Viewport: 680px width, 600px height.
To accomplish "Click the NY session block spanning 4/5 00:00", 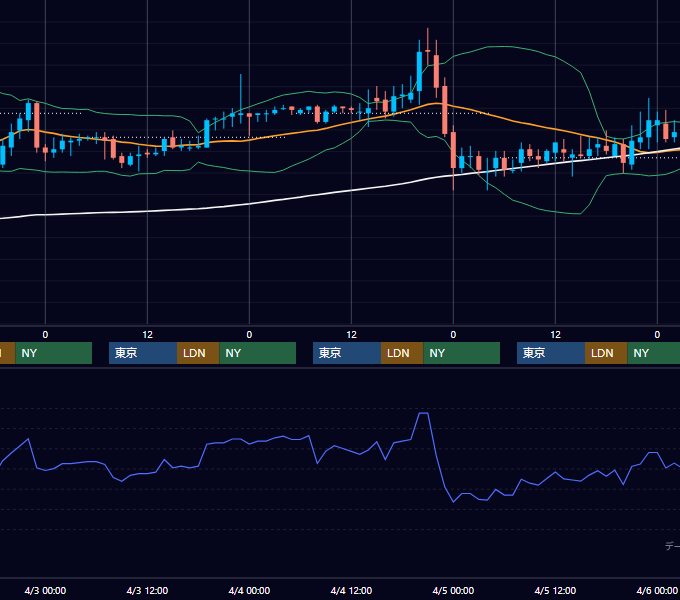I will [x=462, y=353].
